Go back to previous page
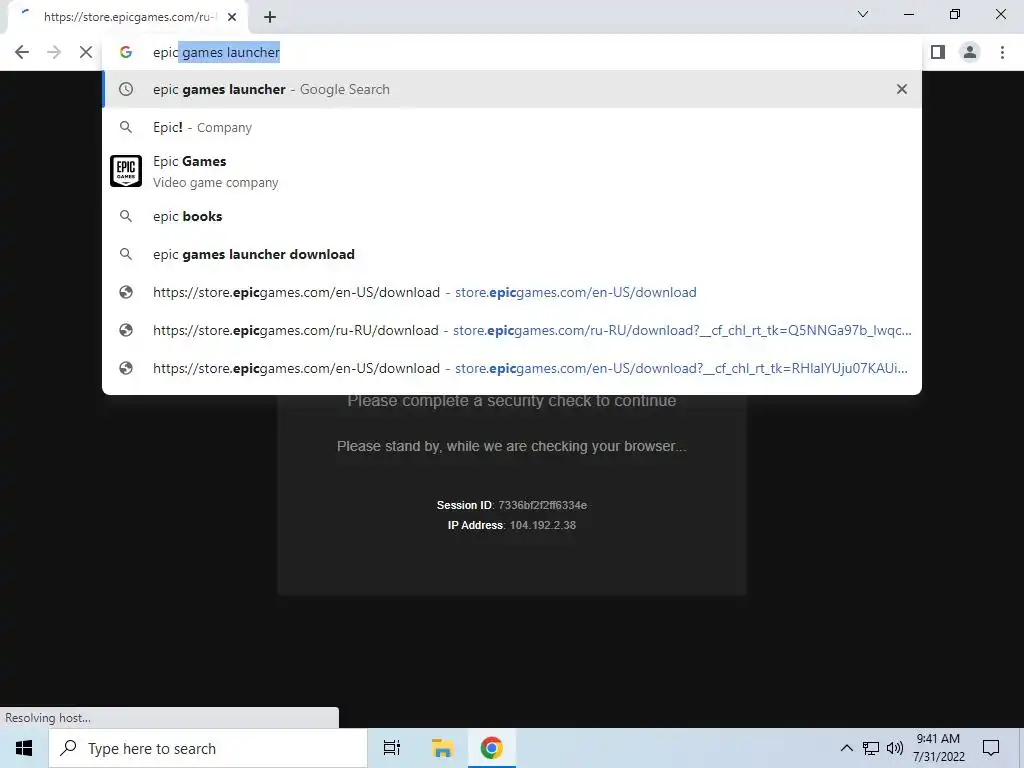The height and width of the screenshot is (768, 1024). pyautogui.click(x=22, y=52)
